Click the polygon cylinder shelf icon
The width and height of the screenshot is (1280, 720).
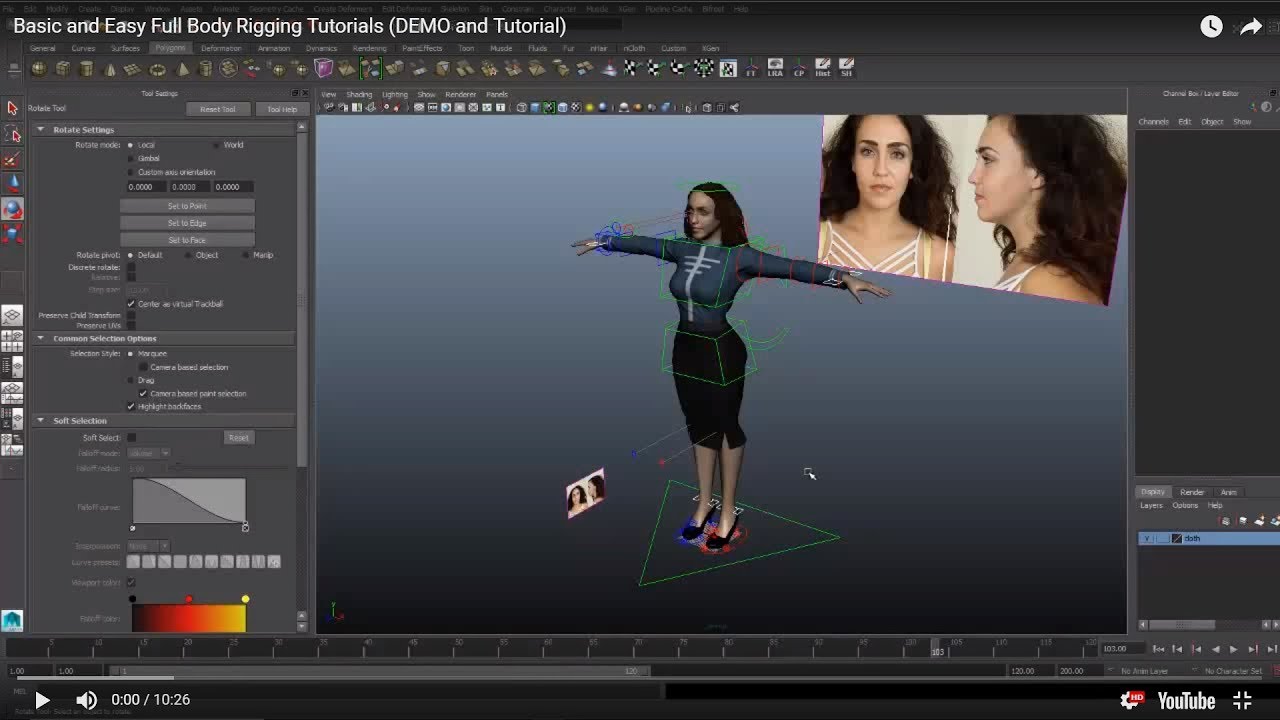click(x=86, y=69)
